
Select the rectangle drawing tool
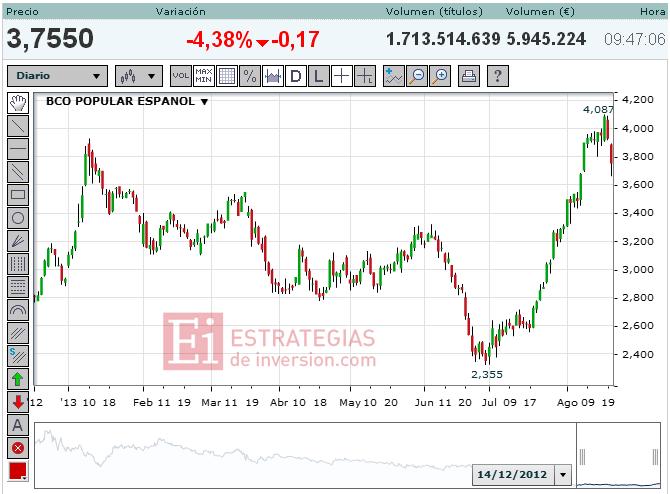[x=18, y=195]
